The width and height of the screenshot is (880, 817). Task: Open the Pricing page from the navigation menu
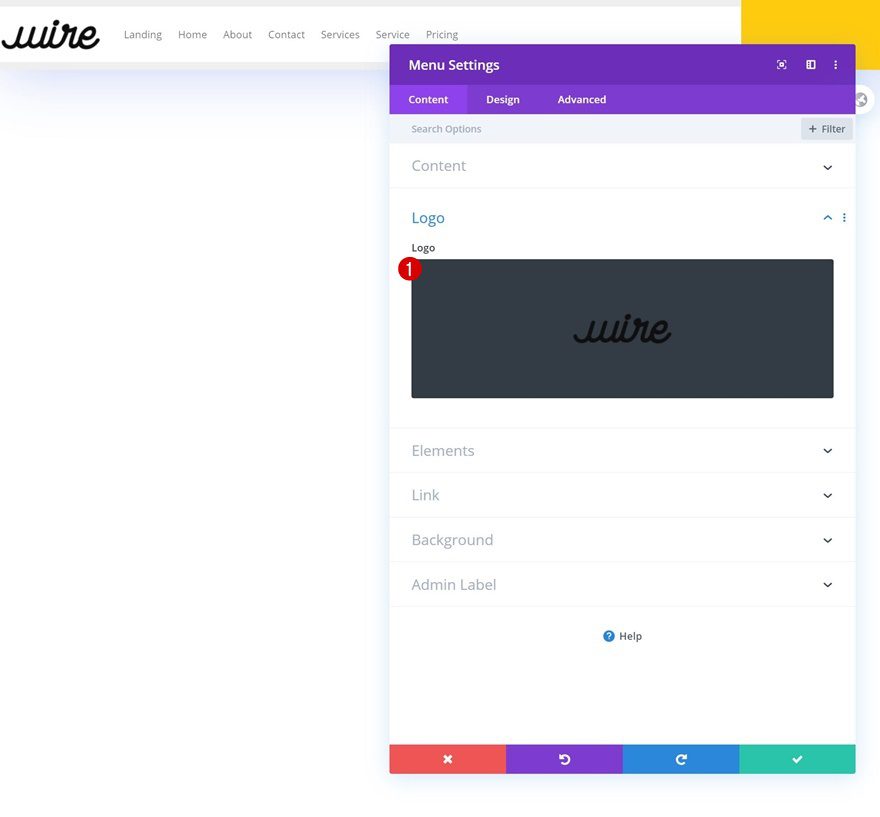tap(441, 34)
